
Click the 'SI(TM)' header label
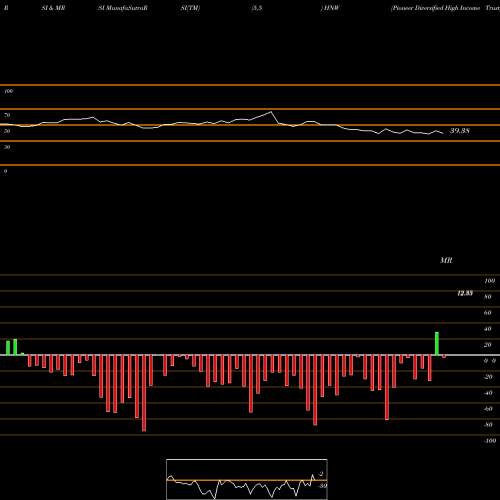click(x=190, y=8)
